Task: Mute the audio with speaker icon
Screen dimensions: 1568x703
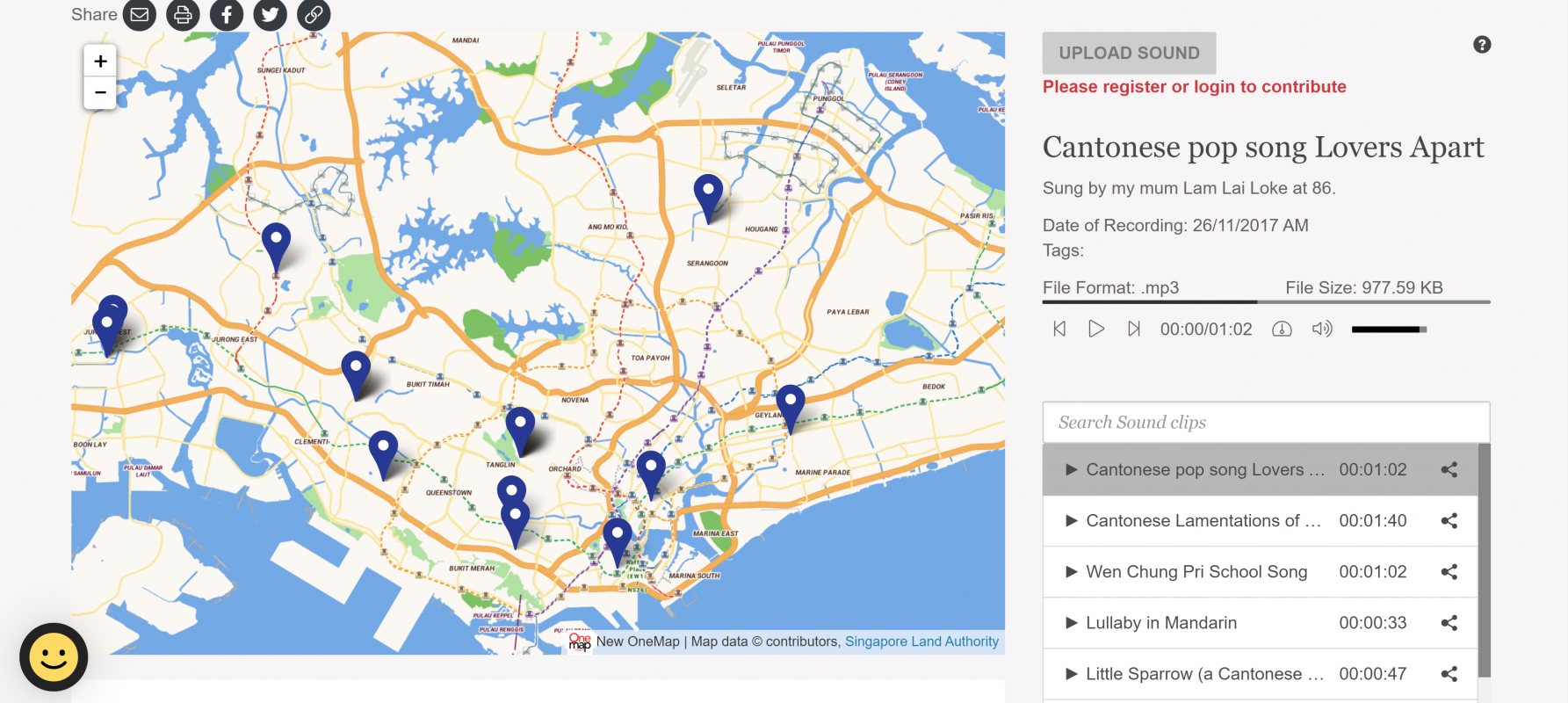Action: (1322, 329)
